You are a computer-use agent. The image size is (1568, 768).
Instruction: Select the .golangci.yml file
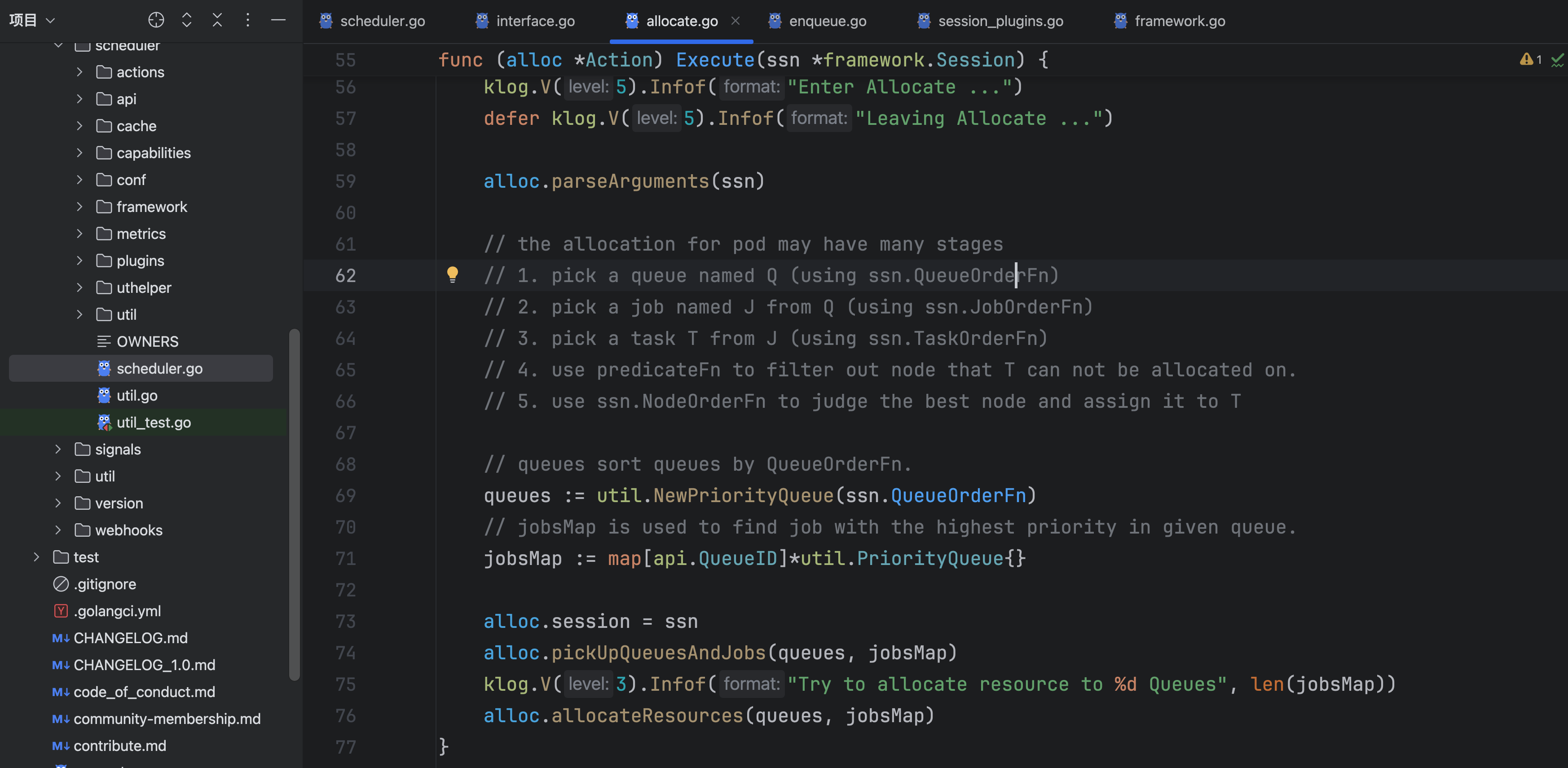(117, 611)
